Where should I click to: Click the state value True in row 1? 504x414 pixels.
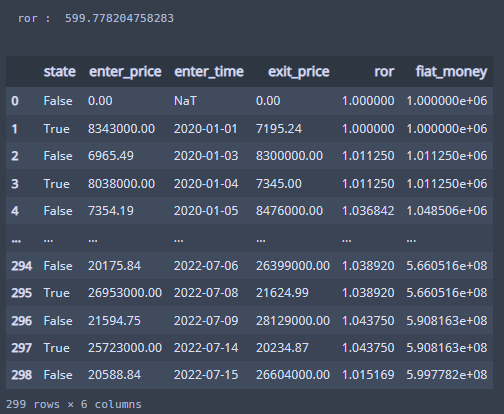(57, 129)
